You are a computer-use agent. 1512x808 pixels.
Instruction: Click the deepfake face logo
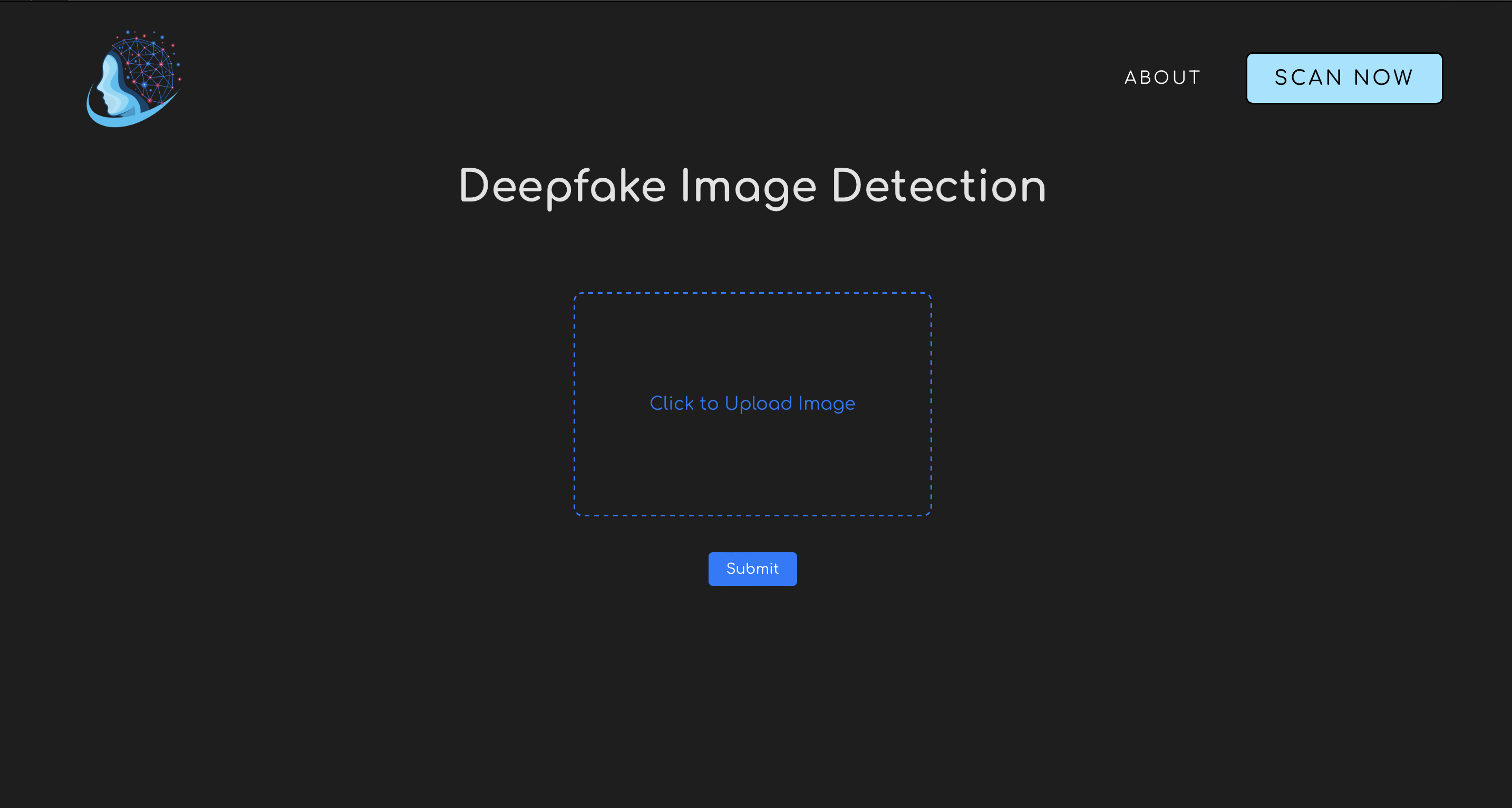click(134, 79)
